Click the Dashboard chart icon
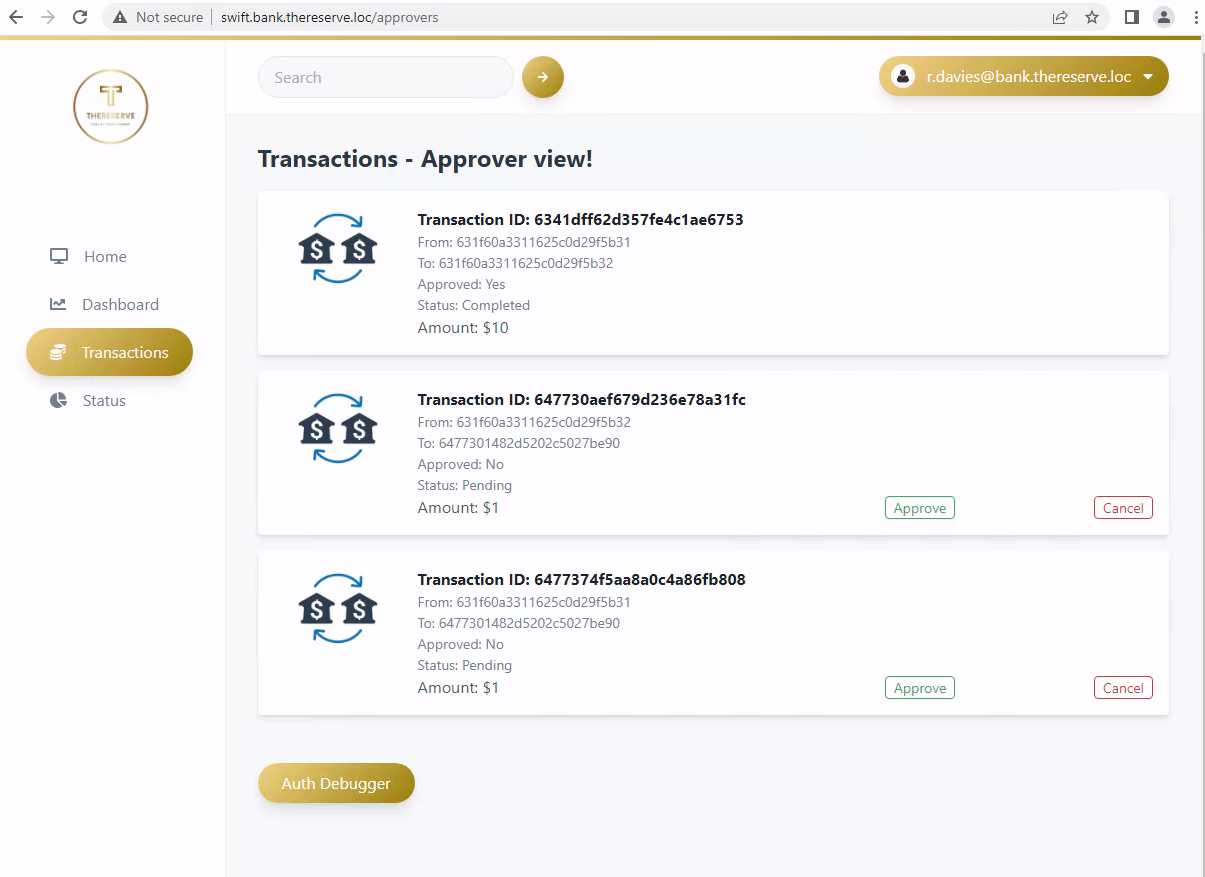 tap(58, 304)
